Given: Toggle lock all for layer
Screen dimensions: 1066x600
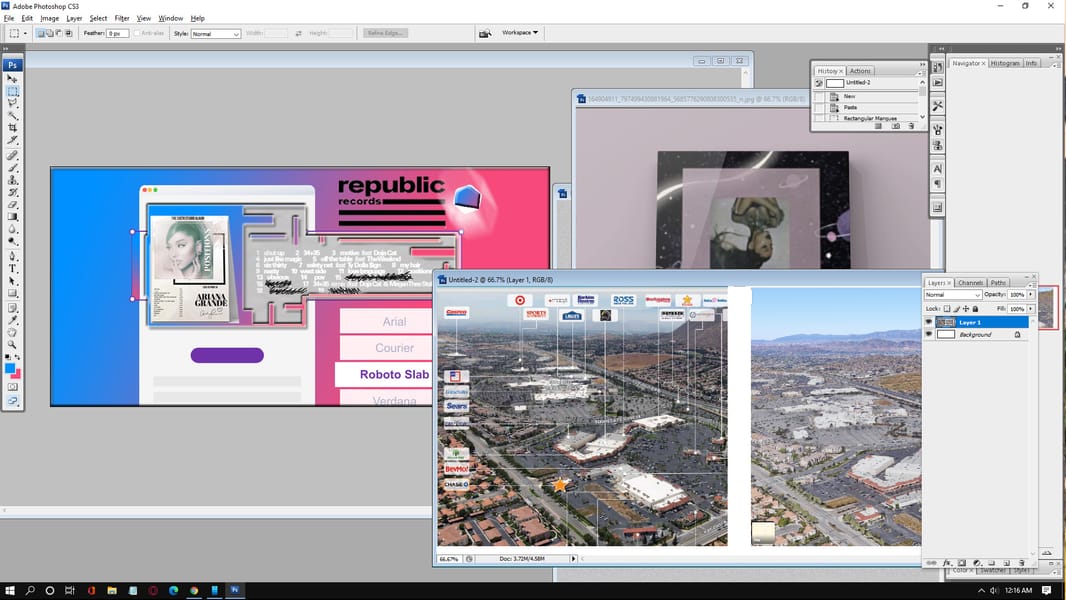Looking at the screenshot, I should pos(976,308).
